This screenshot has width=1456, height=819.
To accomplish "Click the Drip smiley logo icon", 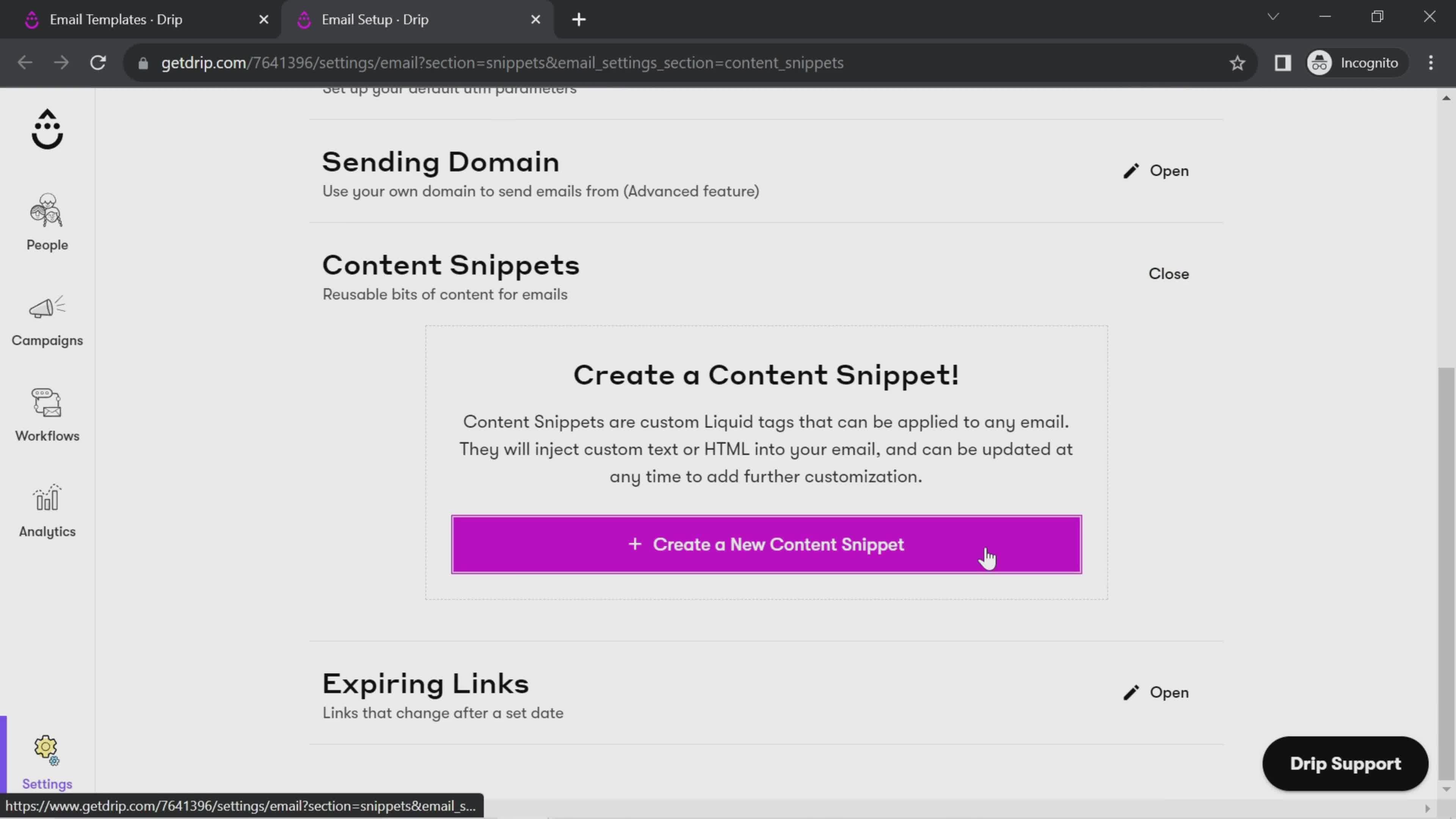I will (x=47, y=130).
